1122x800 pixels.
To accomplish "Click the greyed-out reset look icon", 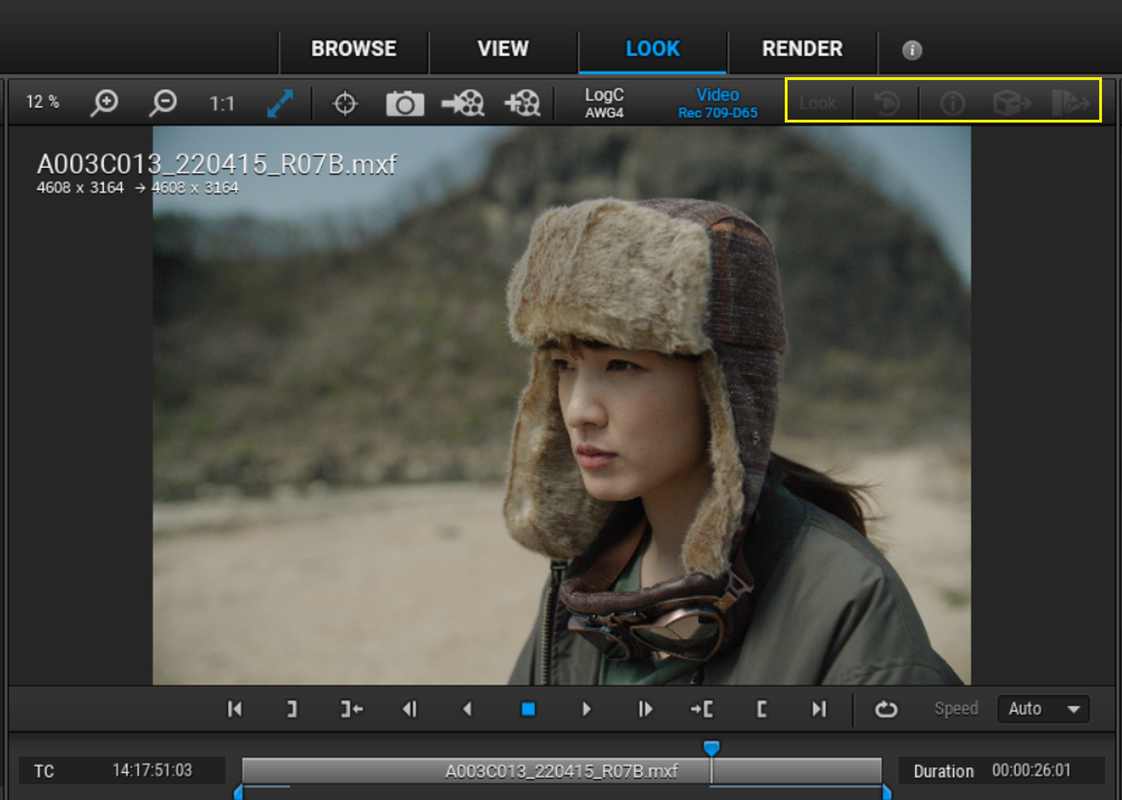I will point(887,103).
